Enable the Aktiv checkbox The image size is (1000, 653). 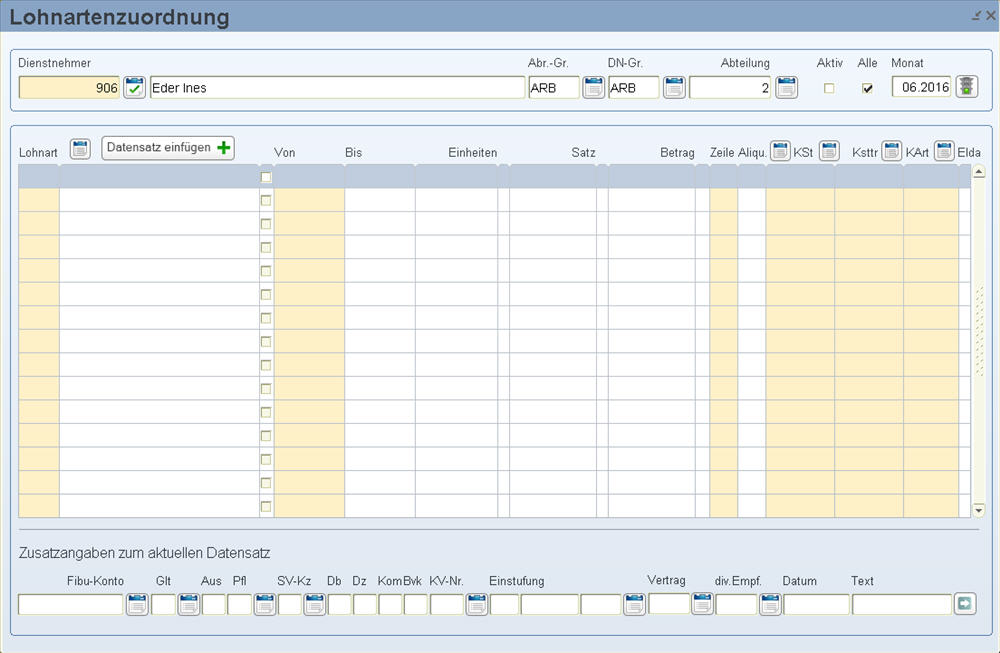[x=829, y=88]
